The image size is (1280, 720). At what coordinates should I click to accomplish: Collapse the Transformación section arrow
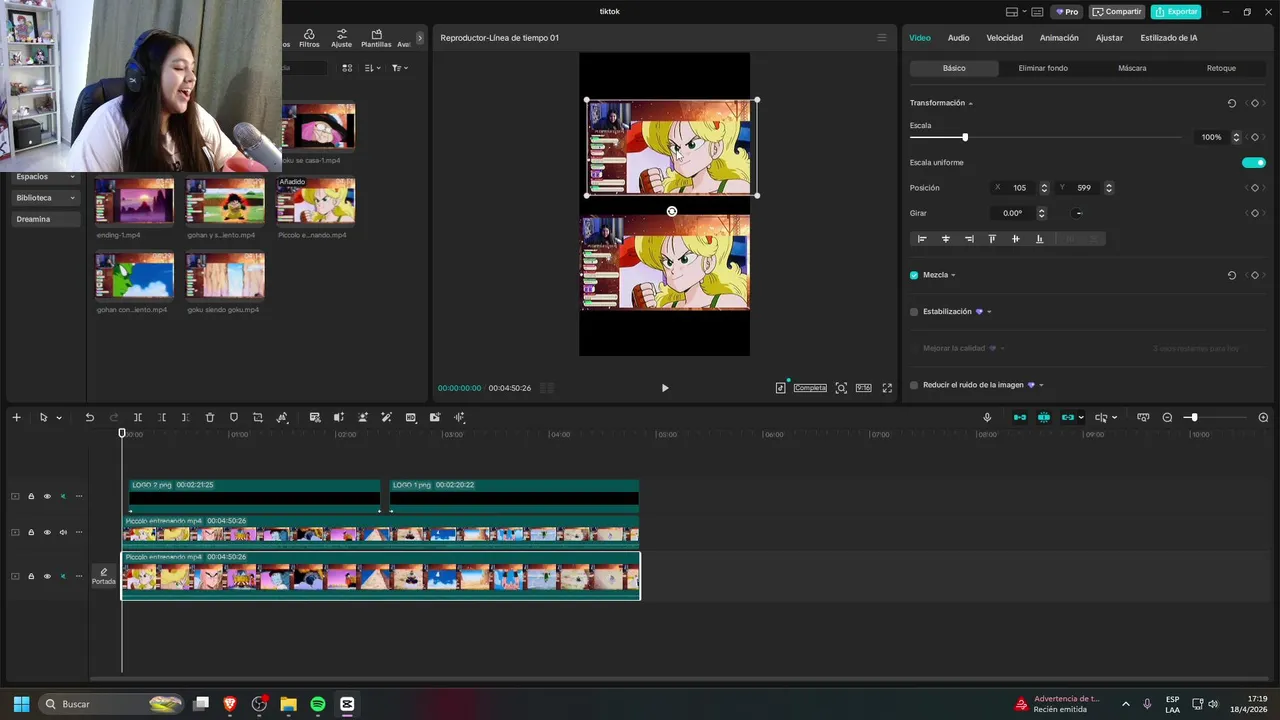[x=970, y=103]
